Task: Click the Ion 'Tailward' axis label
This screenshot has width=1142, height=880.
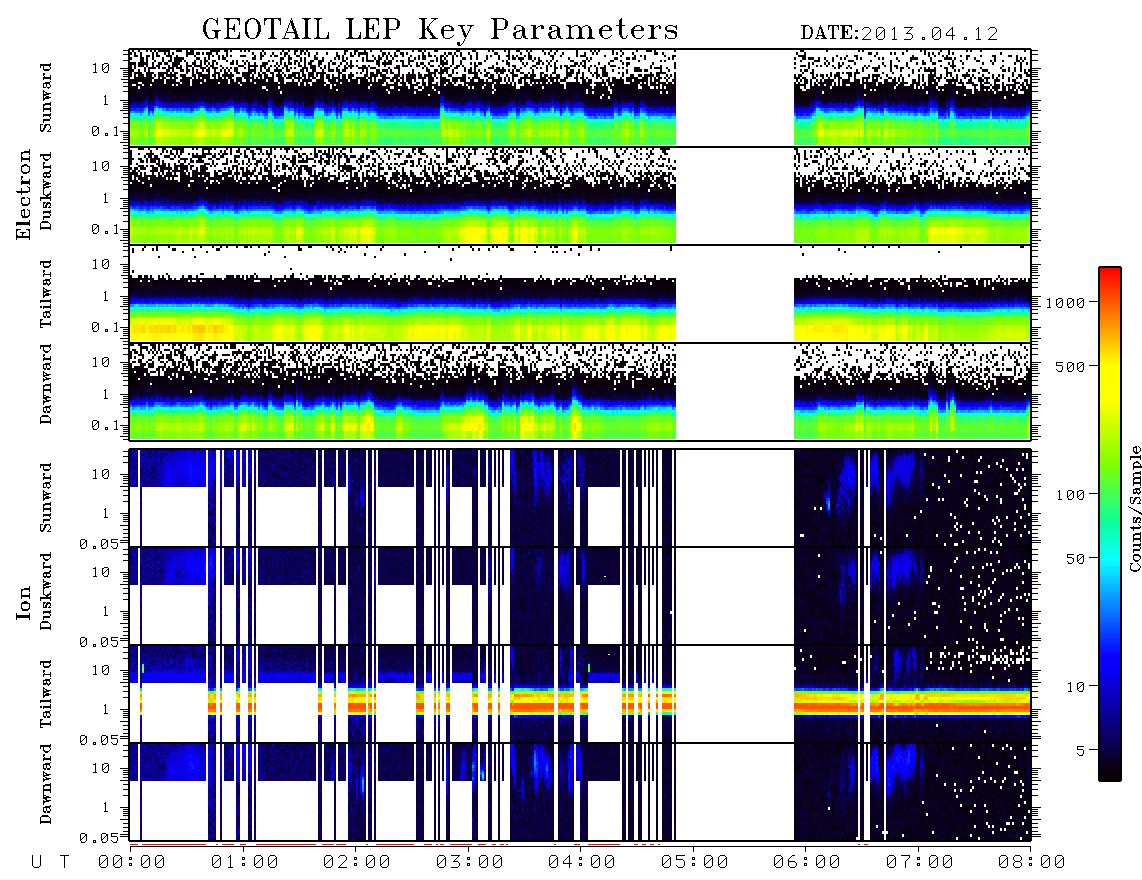Action: (46, 694)
